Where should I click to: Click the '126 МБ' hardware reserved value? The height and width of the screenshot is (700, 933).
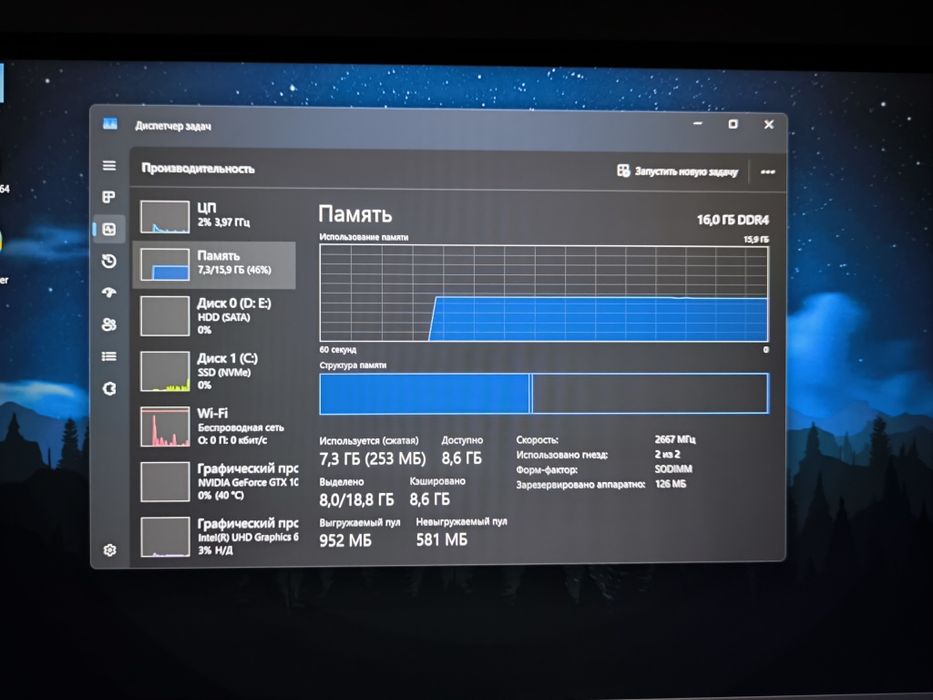point(670,484)
